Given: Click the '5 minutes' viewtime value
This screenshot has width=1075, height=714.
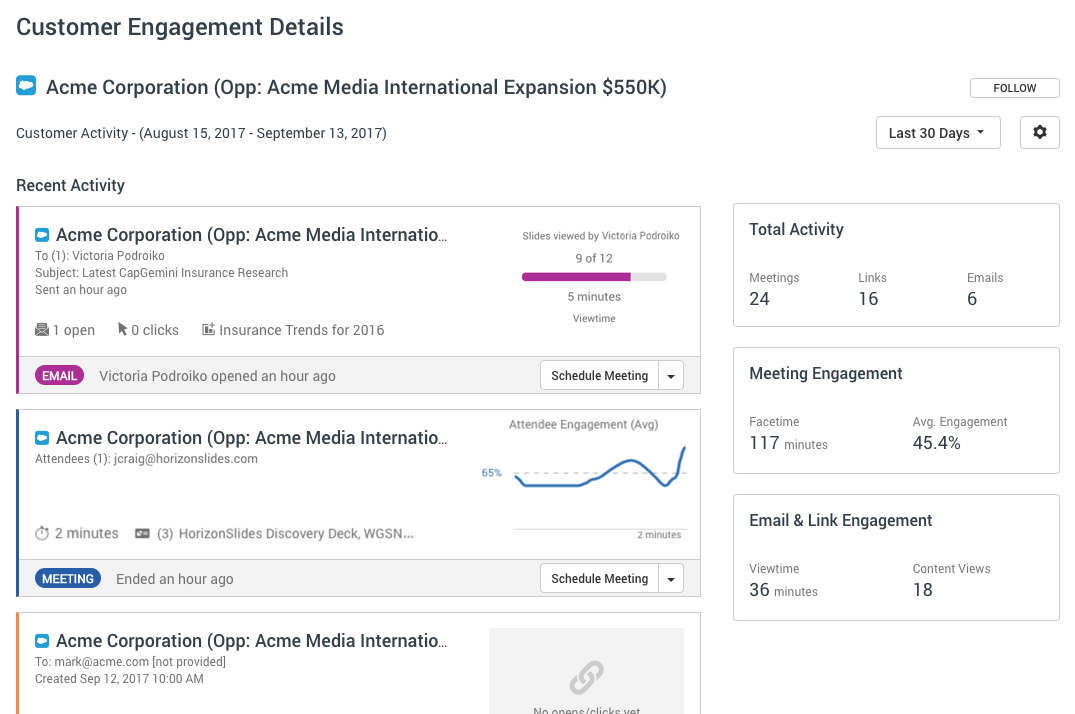Looking at the screenshot, I should 594,296.
